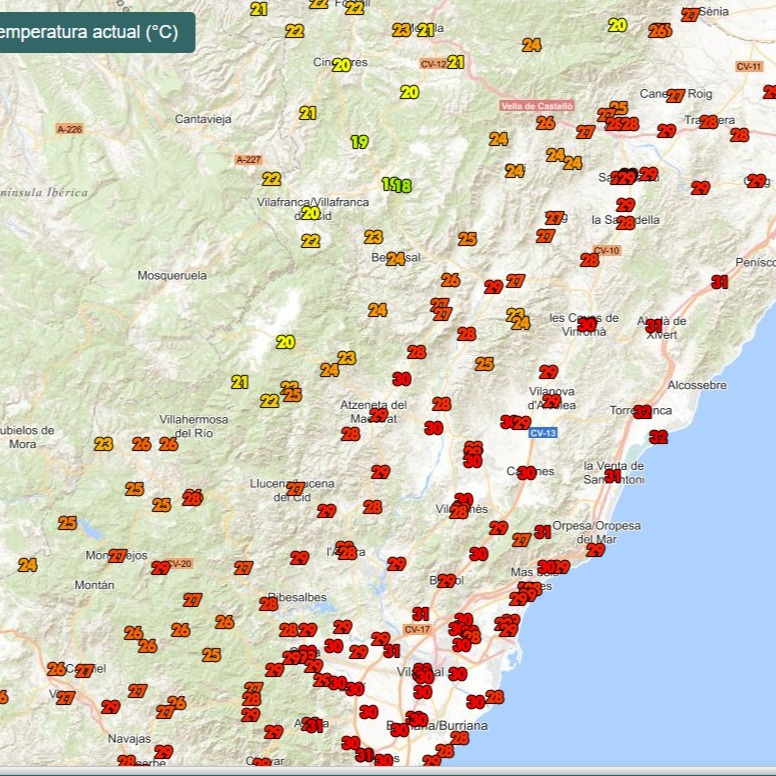
Task: Click the Cantavieja town label
Action: coord(203,119)
